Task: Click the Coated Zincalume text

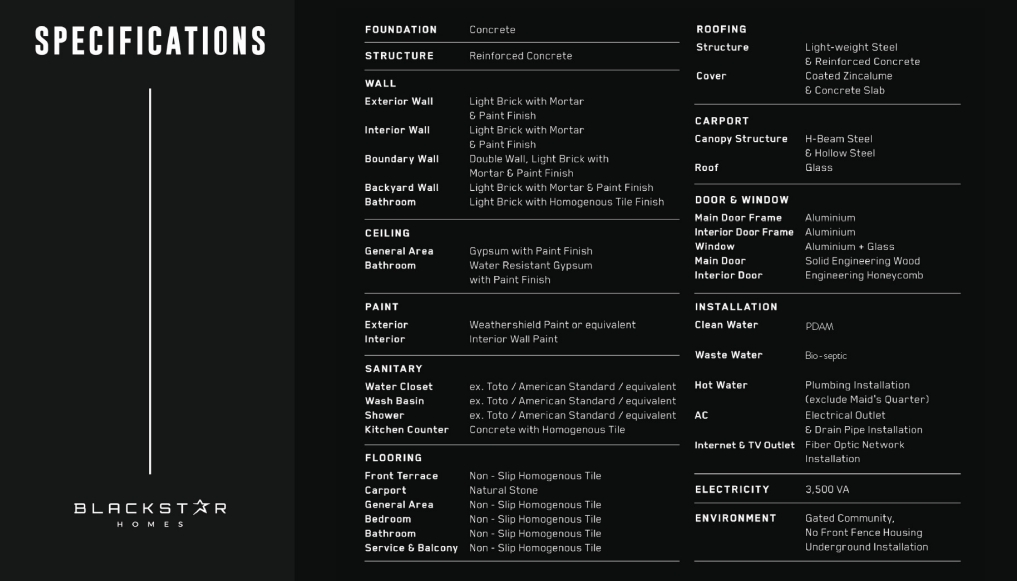Action: click(848, 76)
